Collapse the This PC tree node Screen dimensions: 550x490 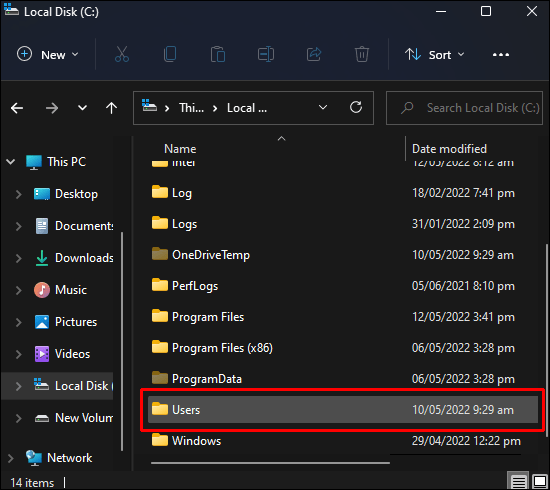coord(11,162)
